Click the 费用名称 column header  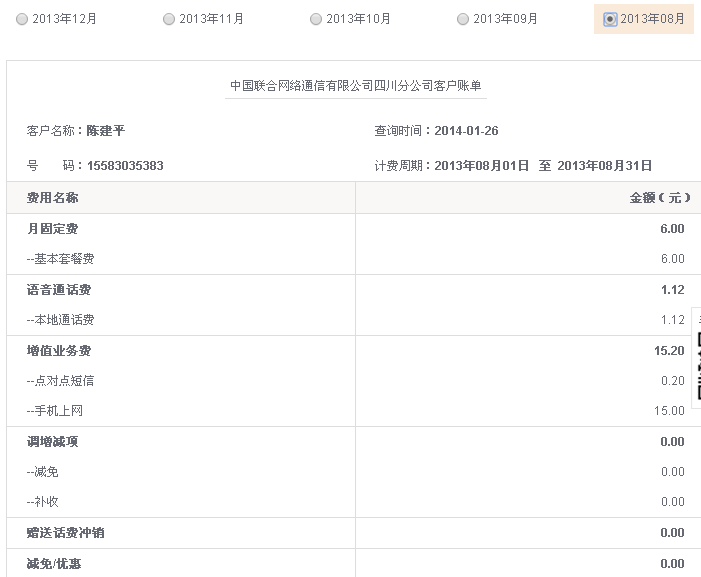pos(52,198)
